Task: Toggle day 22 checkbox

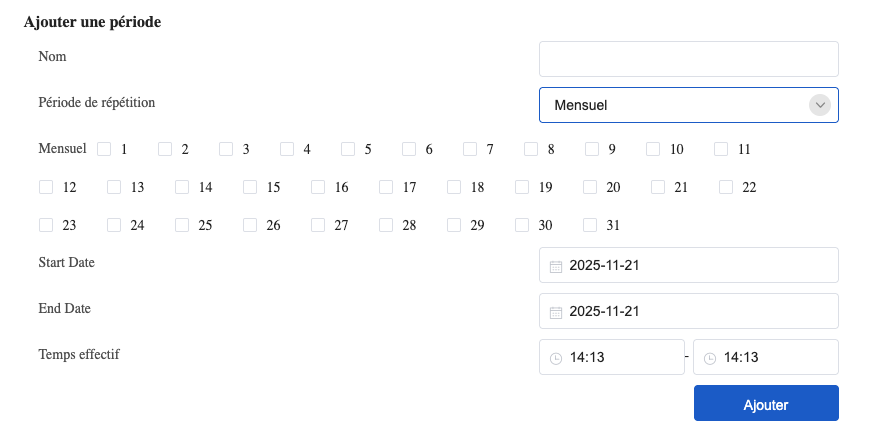Action: [x=726, y=187]
